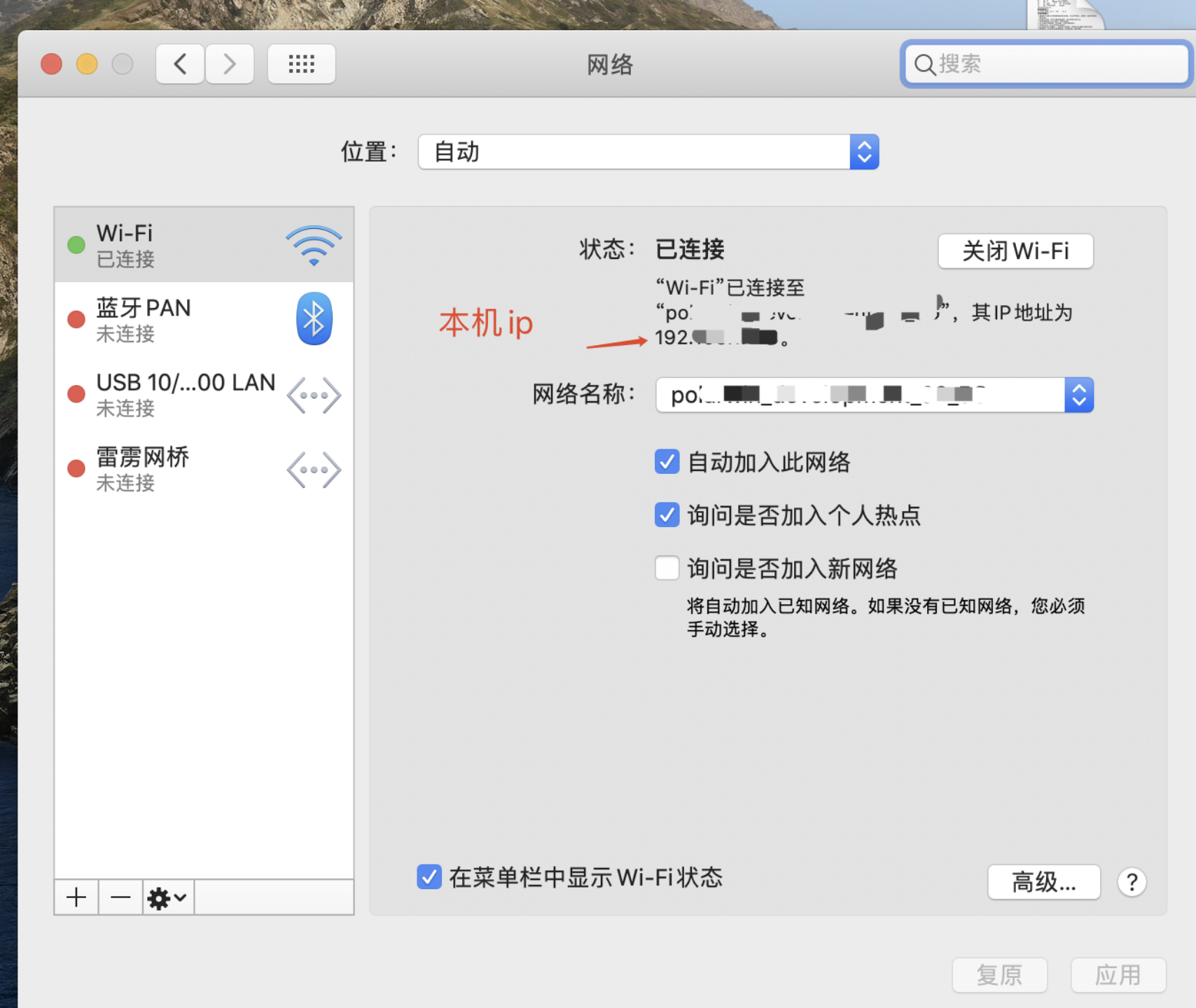This screenshot has width=1196, height=1008.
Task: Click the show-all preferences grid icon
Action: (301, 64)
